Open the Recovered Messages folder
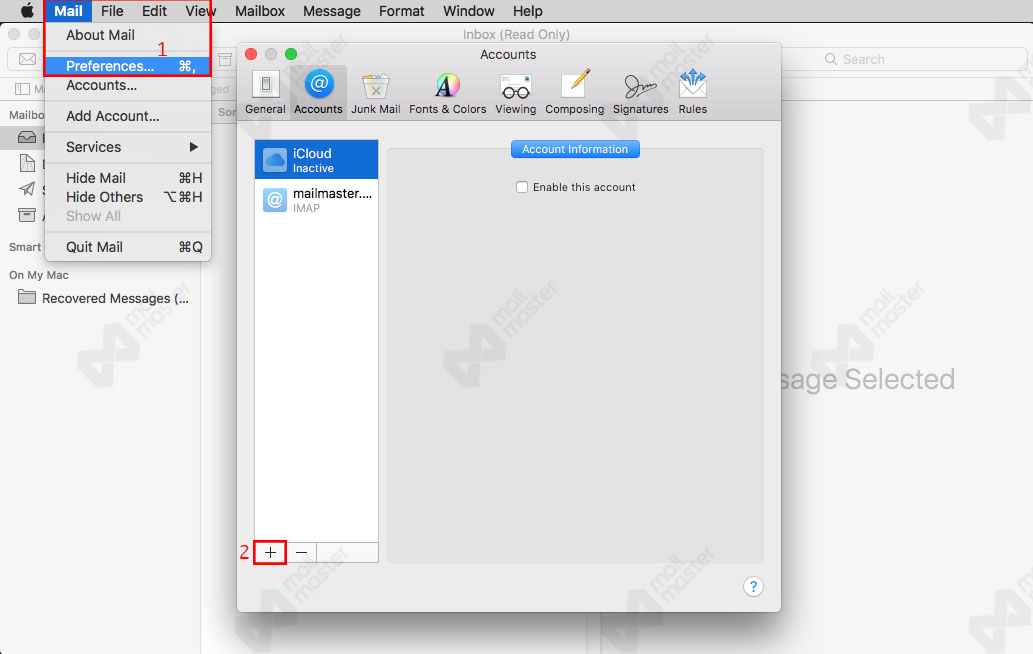1033x654 pixels. tap(103, 298)
